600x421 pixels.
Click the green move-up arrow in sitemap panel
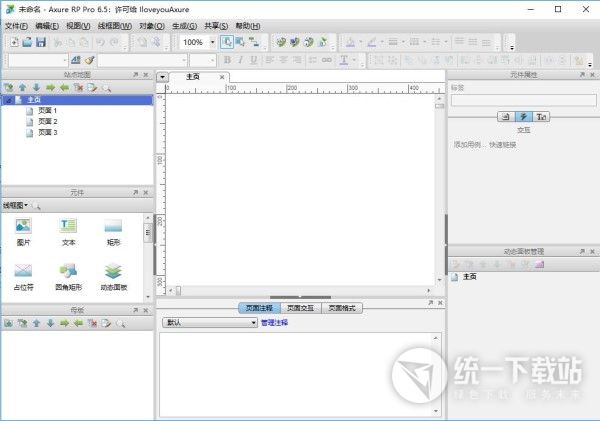(23, 87)
